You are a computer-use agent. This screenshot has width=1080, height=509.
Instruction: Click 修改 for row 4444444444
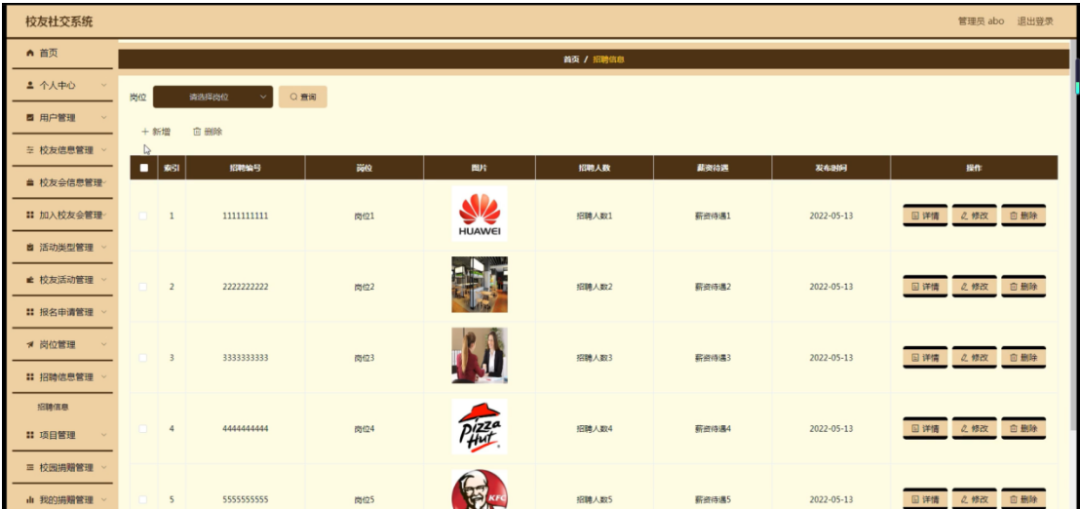pyautogui.click(x=974, y=428)
